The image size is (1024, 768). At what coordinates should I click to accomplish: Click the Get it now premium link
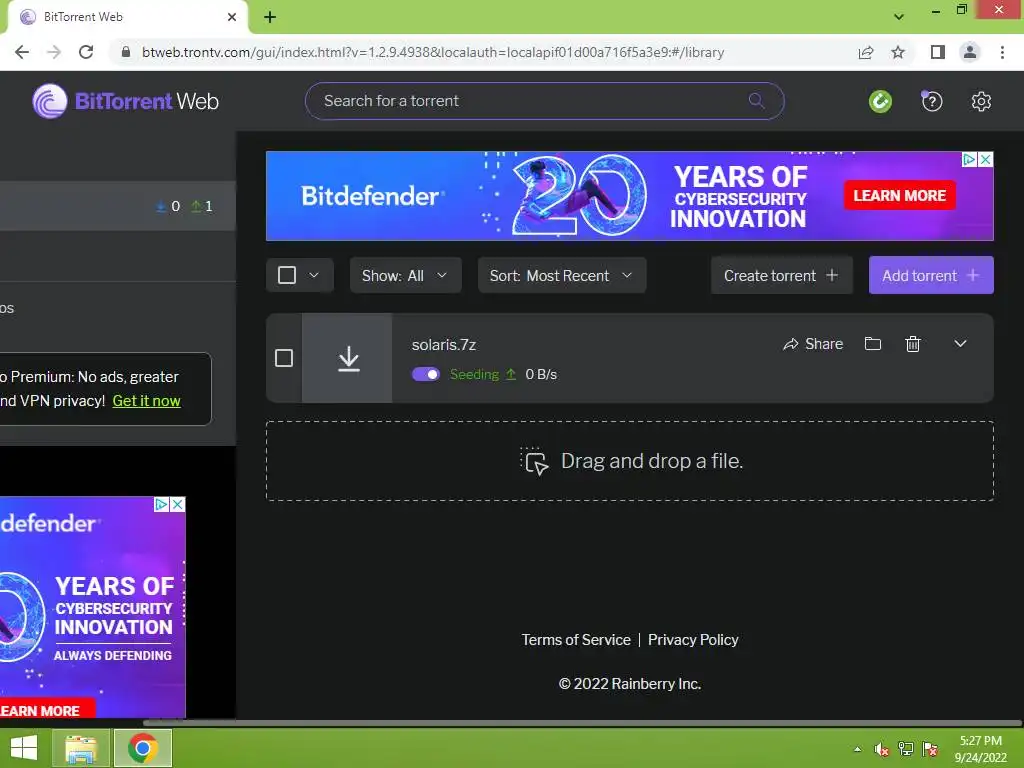[x=146, y=401]
